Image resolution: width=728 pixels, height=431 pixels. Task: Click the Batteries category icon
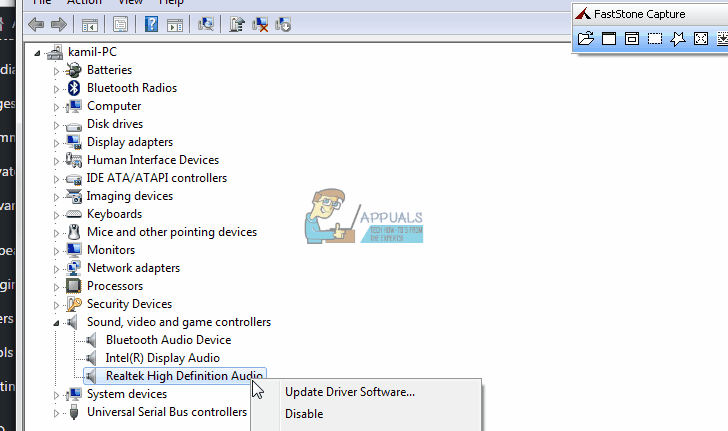pos(73,70)
